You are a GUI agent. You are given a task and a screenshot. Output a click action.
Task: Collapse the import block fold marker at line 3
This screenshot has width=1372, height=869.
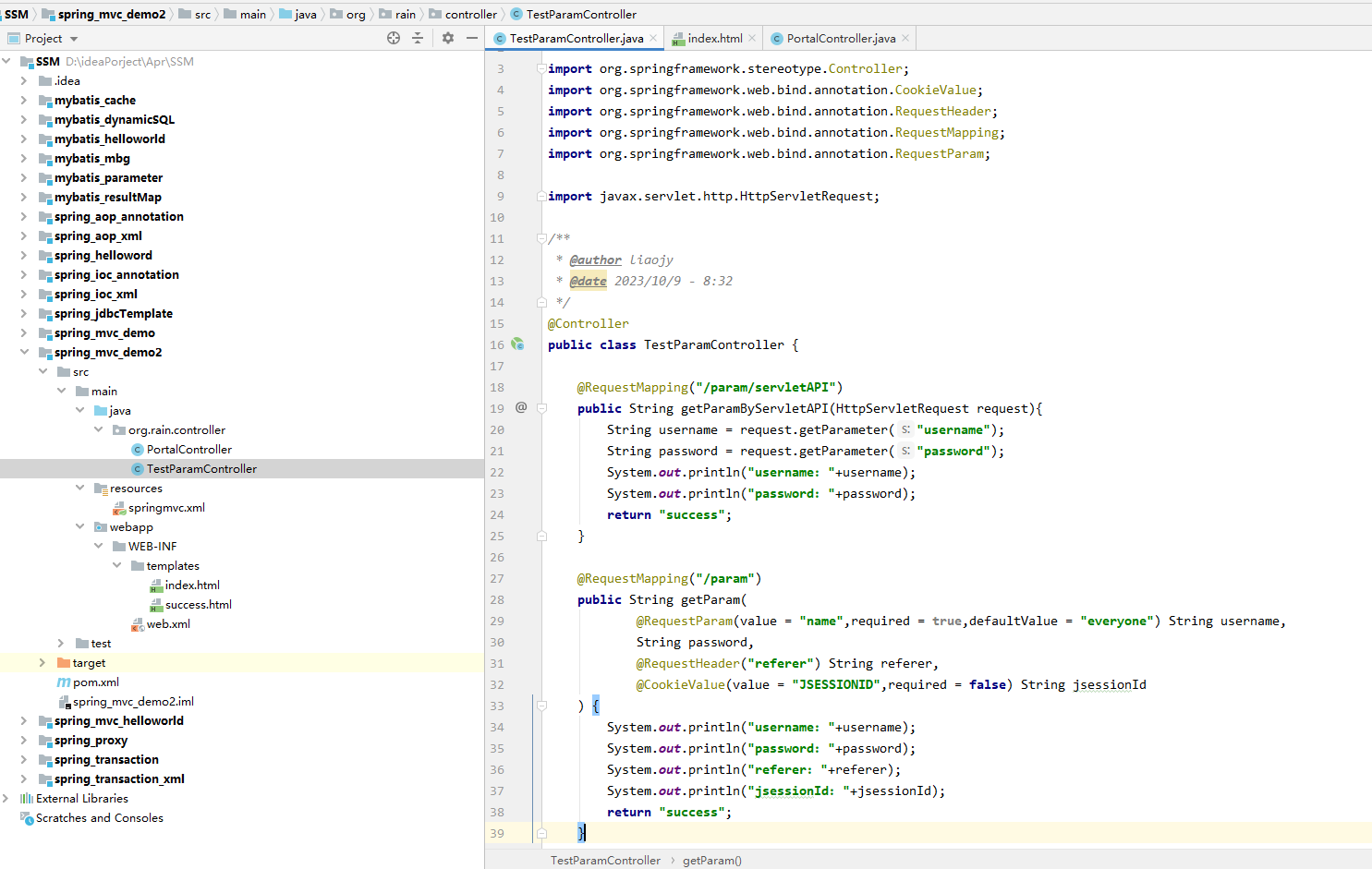point(542,68)
